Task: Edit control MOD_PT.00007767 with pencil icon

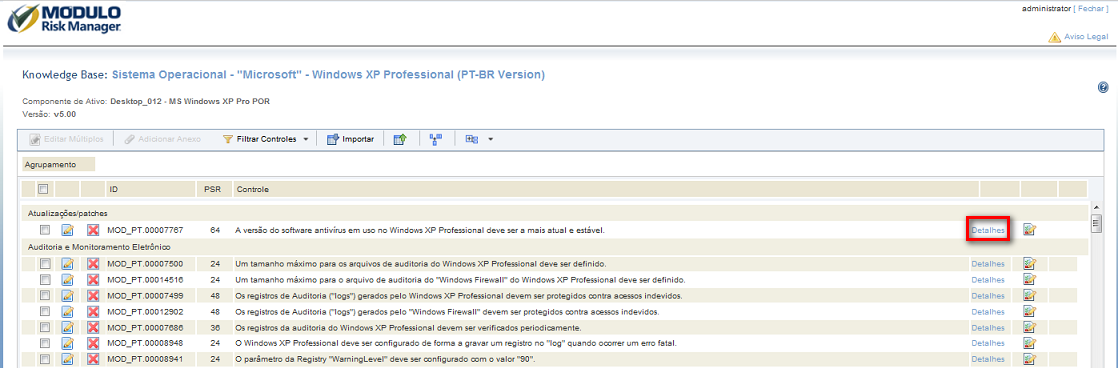Action: tap(68, 230)
